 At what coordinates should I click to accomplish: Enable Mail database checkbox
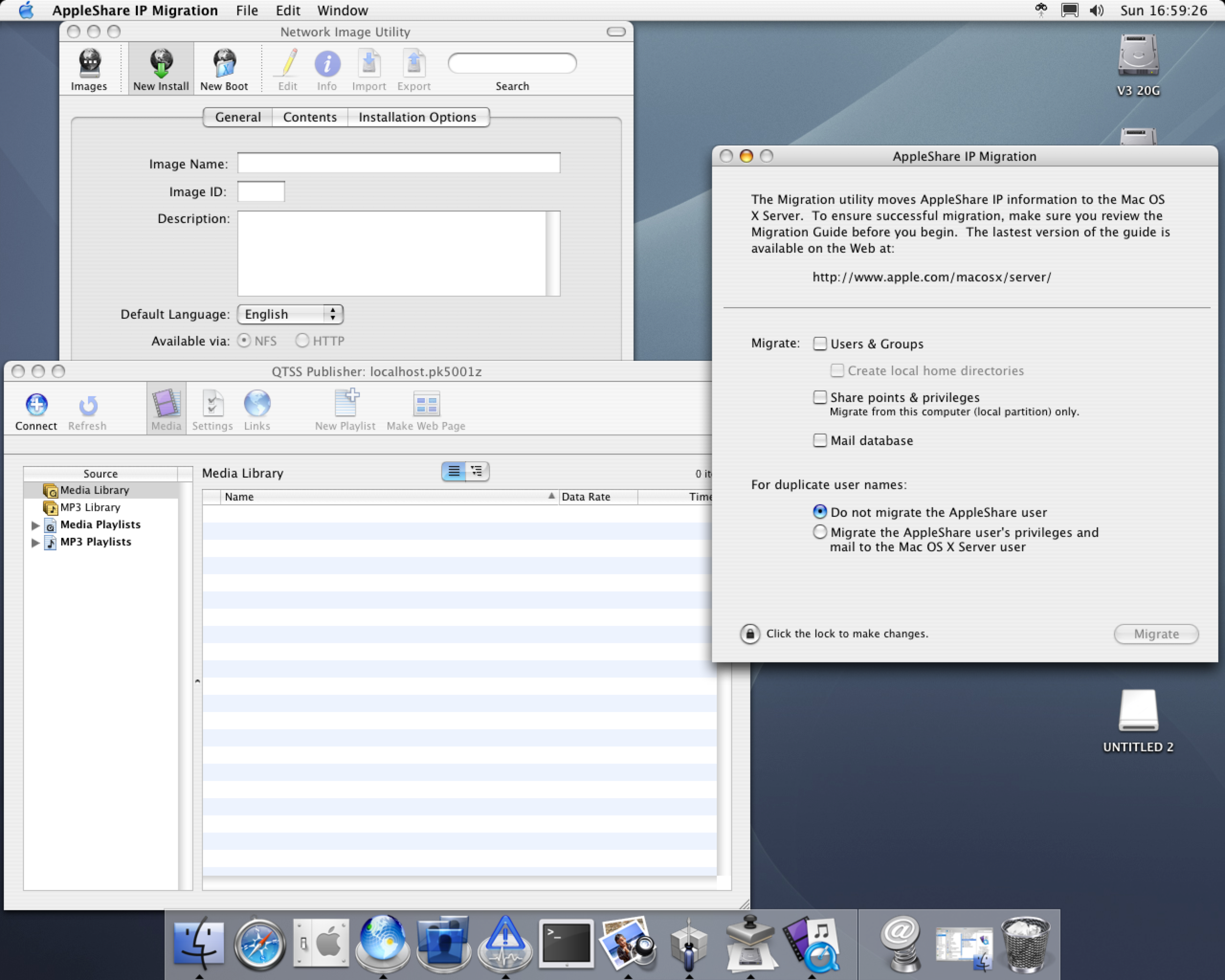pyautogui.click(x=819, y=440)
